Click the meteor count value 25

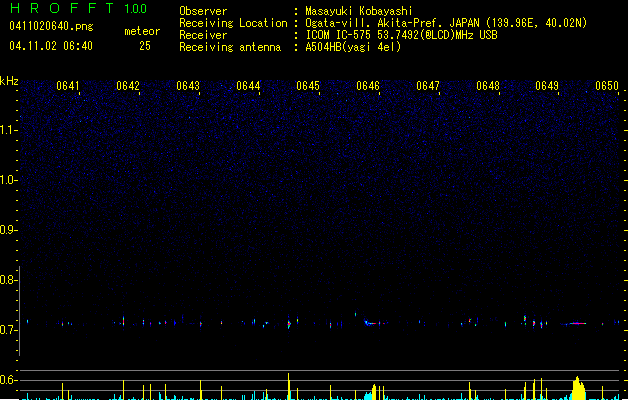click(x=145, y=46)
